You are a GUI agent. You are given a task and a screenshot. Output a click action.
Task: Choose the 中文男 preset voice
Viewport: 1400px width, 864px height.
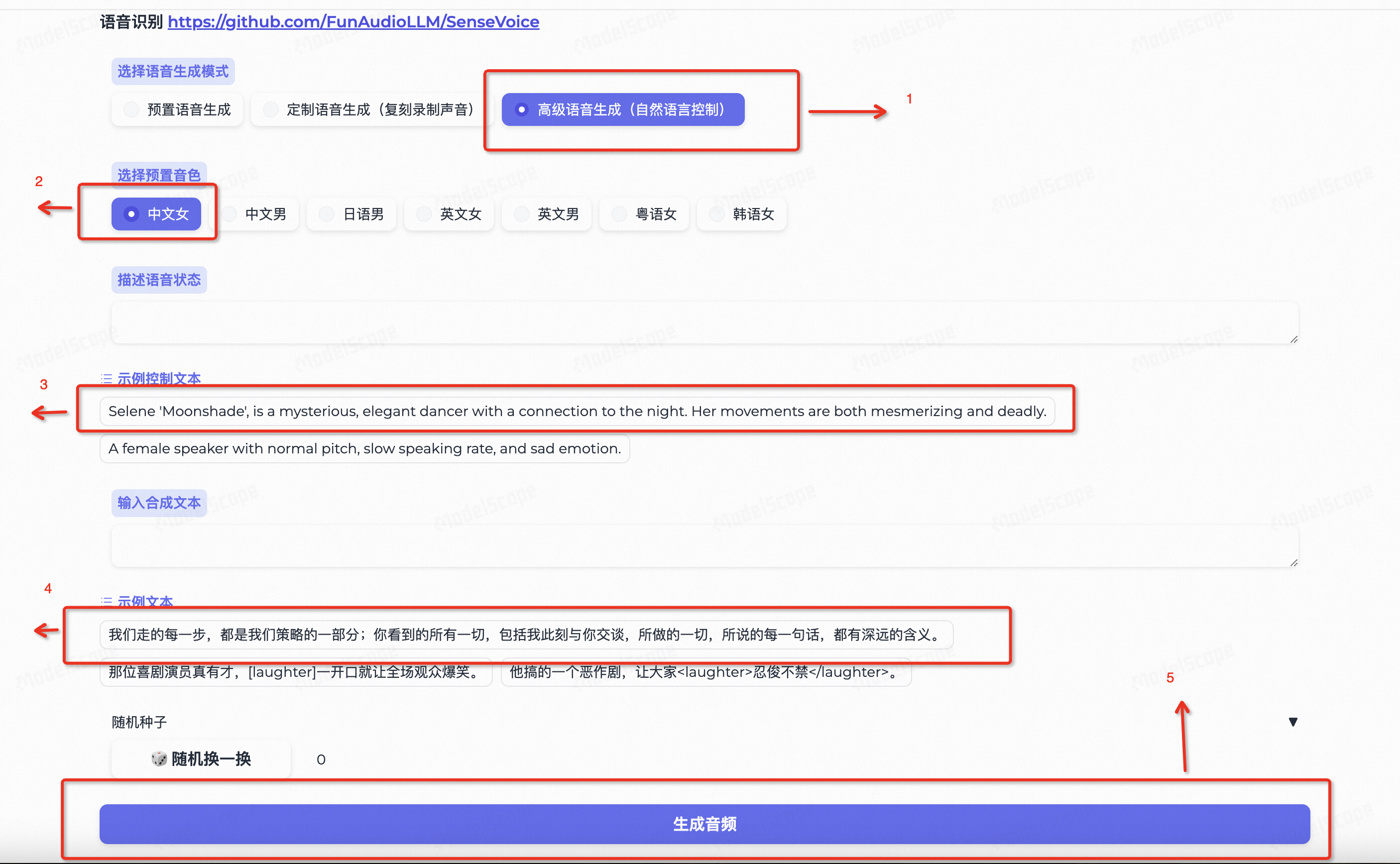point(259,214)
